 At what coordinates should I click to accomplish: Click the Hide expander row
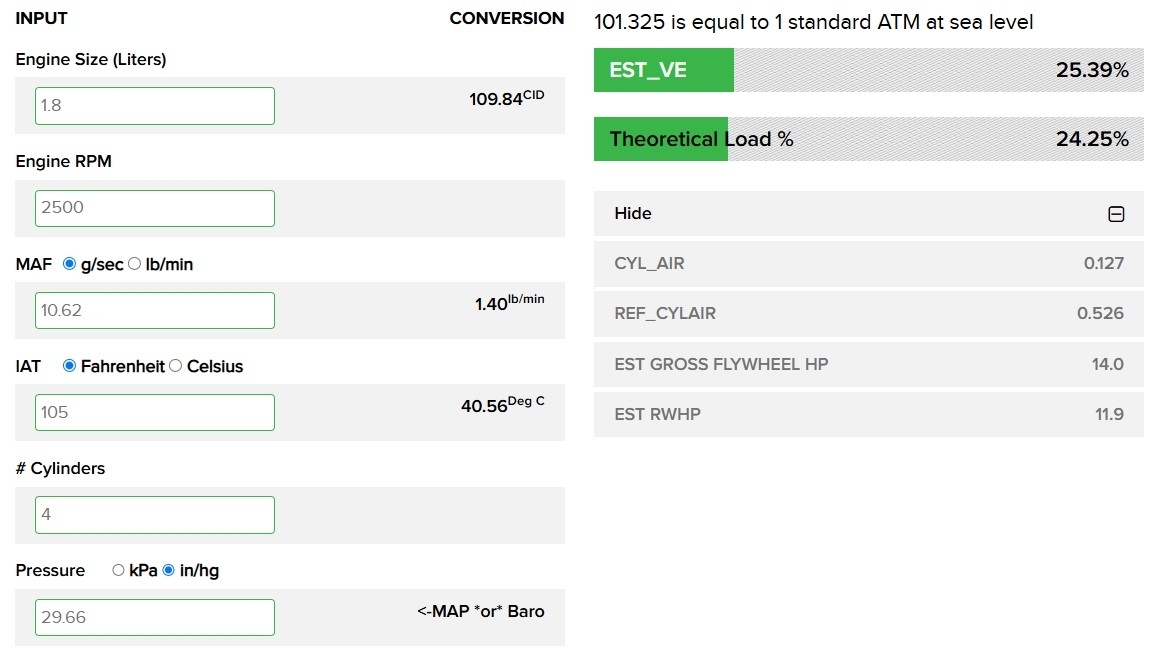pyautogui.click(x=868, y=214)
